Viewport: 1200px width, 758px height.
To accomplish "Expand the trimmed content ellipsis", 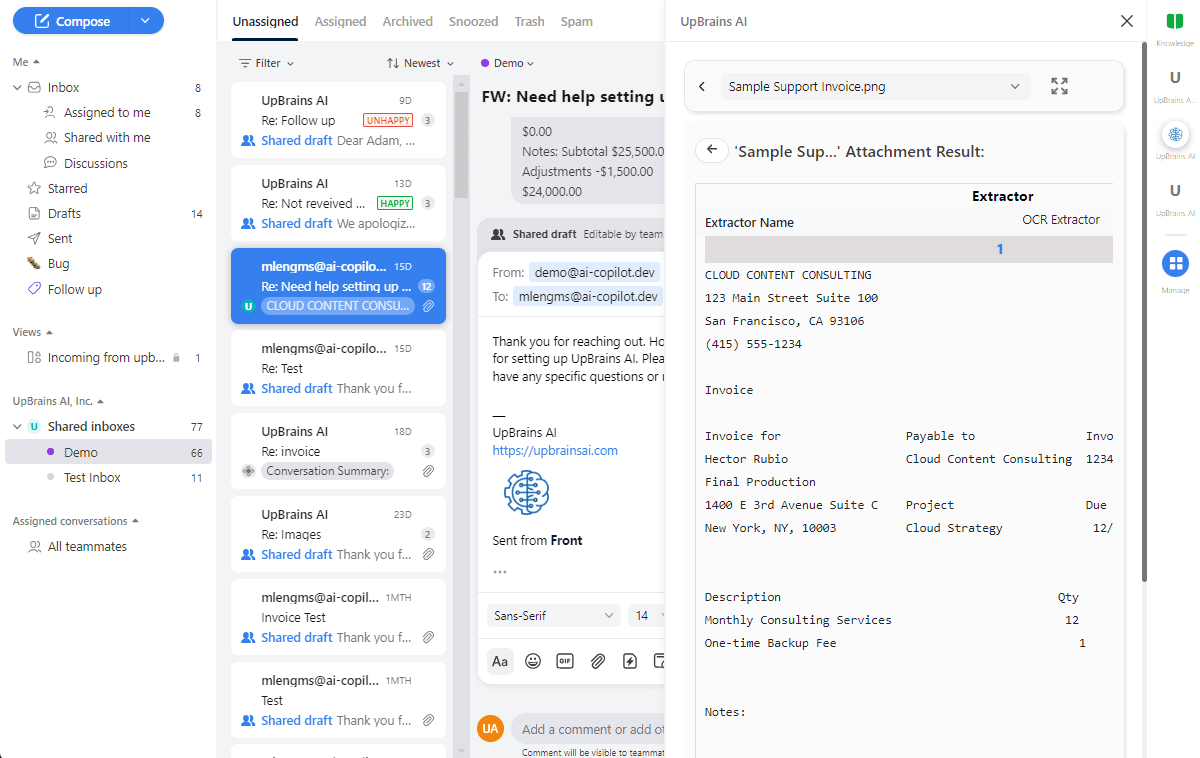I will click(x=500, y=572).
